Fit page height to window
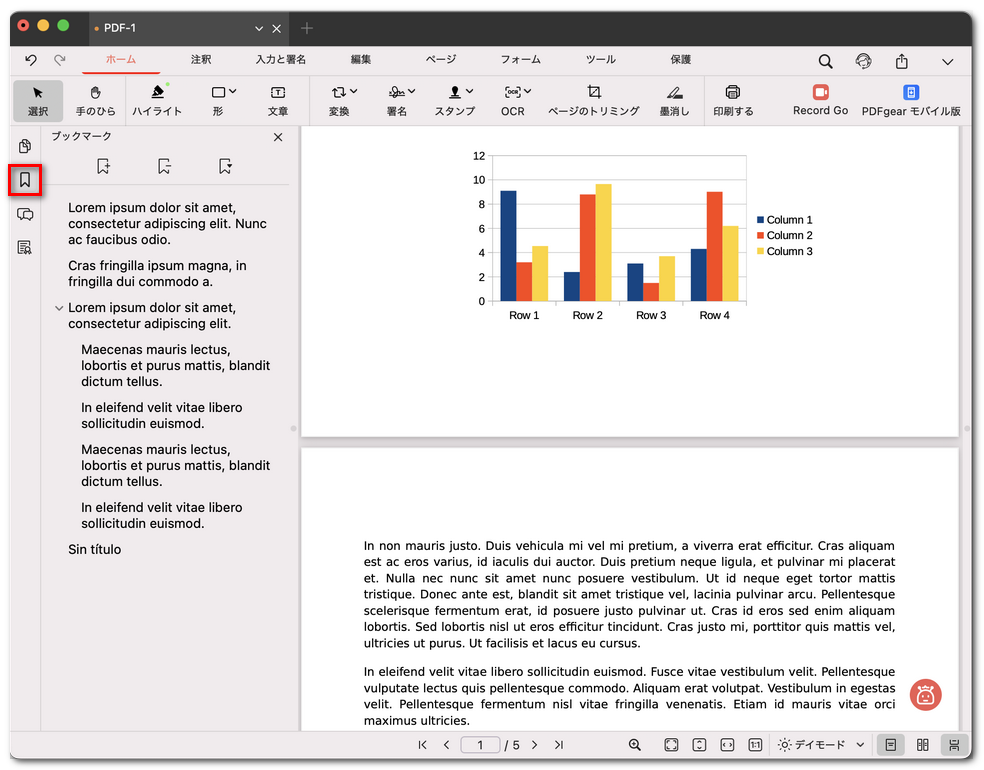The width and height of the screenshot is (984, 770). tap(699, 745)
